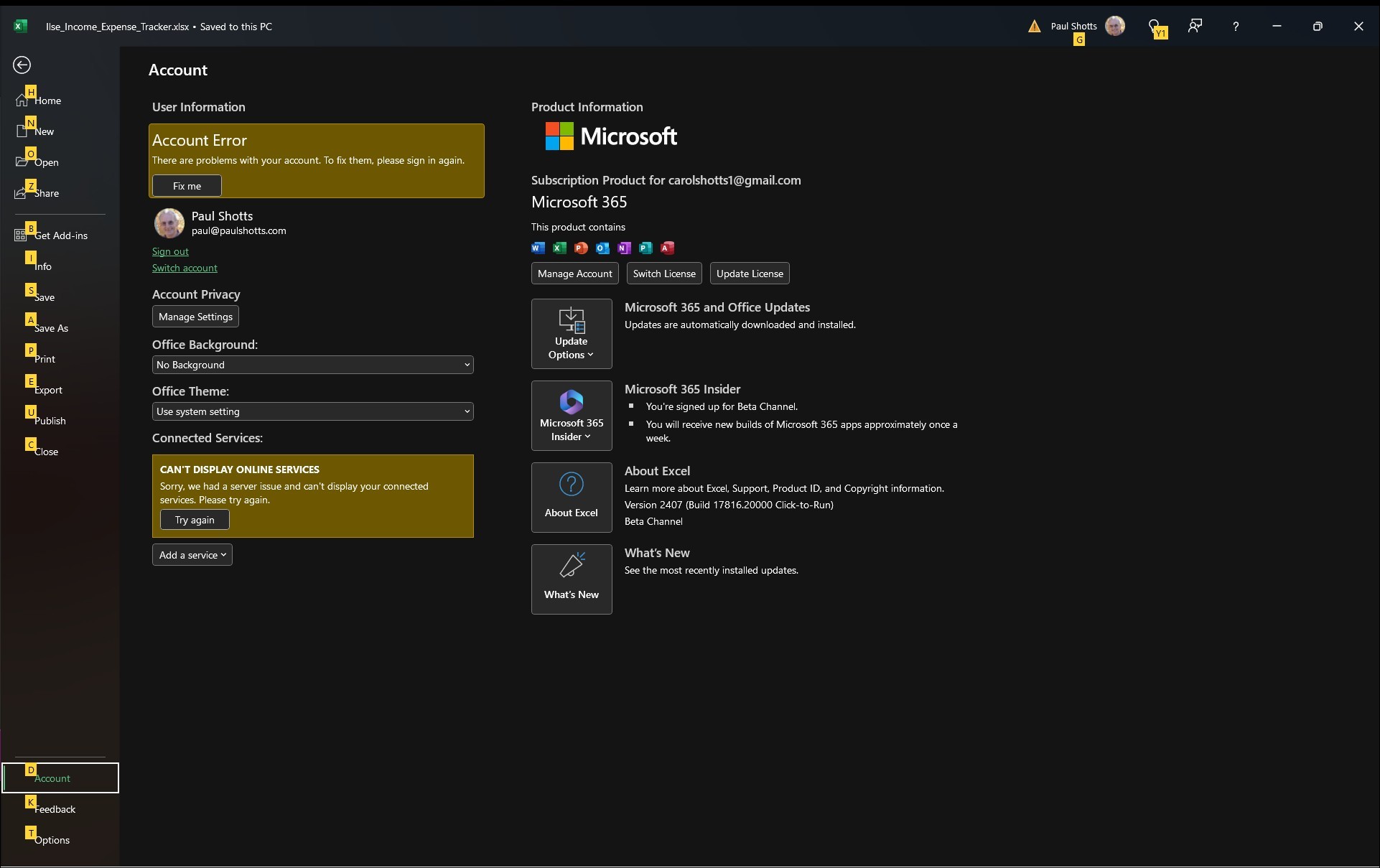Expand the Office Background dropdown
The height and width of the screenshot is (868, 1380).
tap(312, 365)
